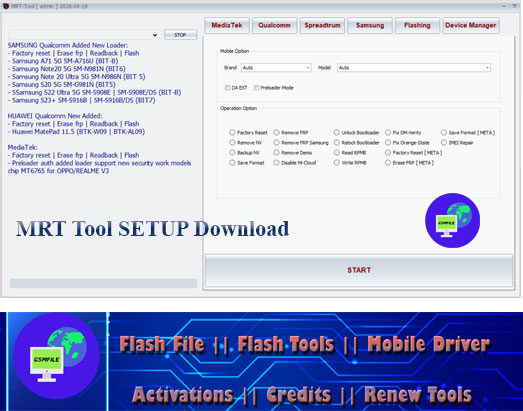Open the Model dropdown
Viewport: 523px width, 411px height.
[414, 68]
